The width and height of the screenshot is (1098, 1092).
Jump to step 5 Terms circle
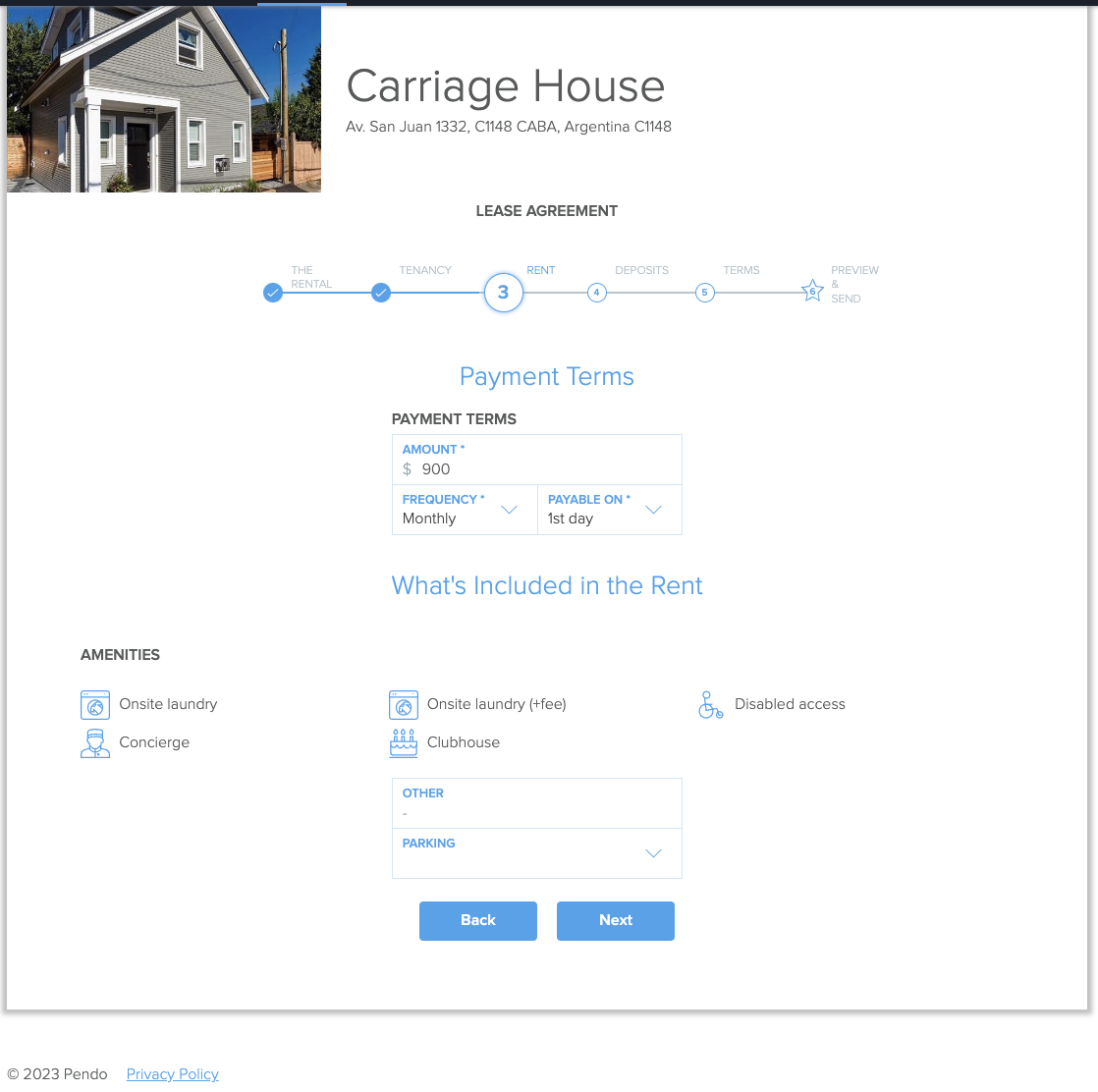705,293
